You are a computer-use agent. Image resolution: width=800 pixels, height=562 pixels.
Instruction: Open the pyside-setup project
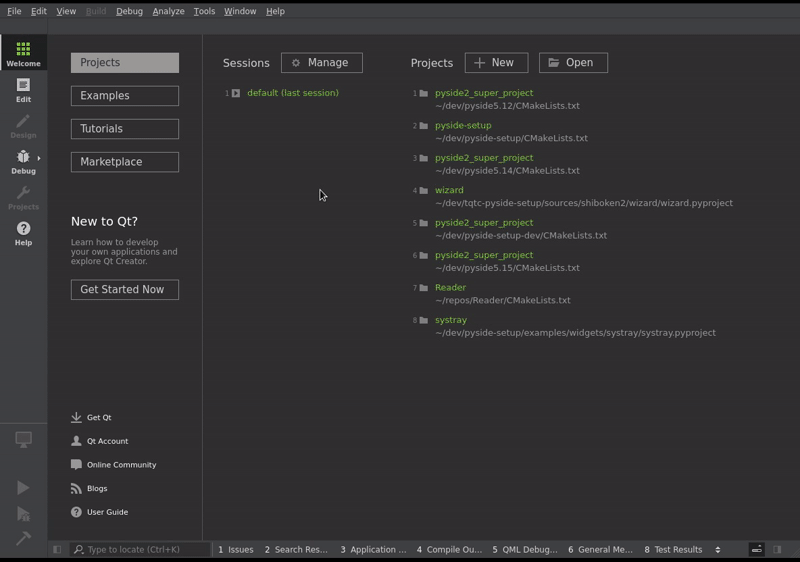pos(463,125)
